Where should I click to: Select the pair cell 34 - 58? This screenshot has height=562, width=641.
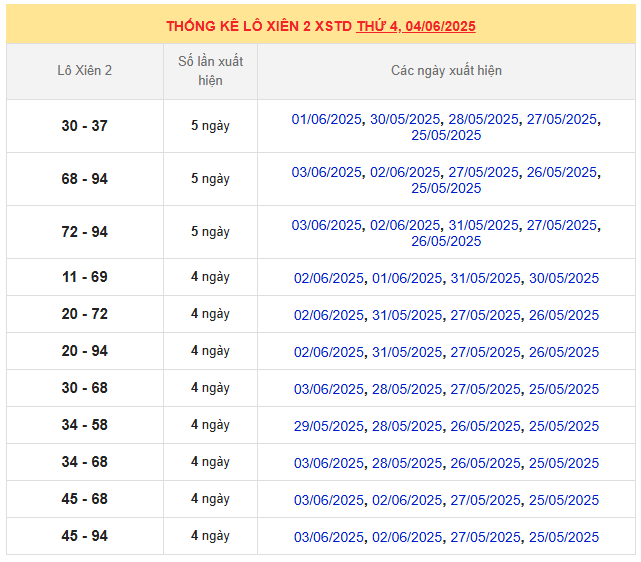pyautogui.click(x=85, y=425)
